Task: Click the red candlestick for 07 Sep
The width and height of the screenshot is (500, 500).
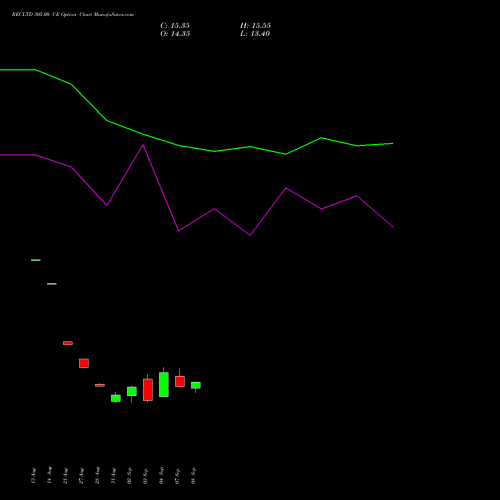Action: [180, 381]
